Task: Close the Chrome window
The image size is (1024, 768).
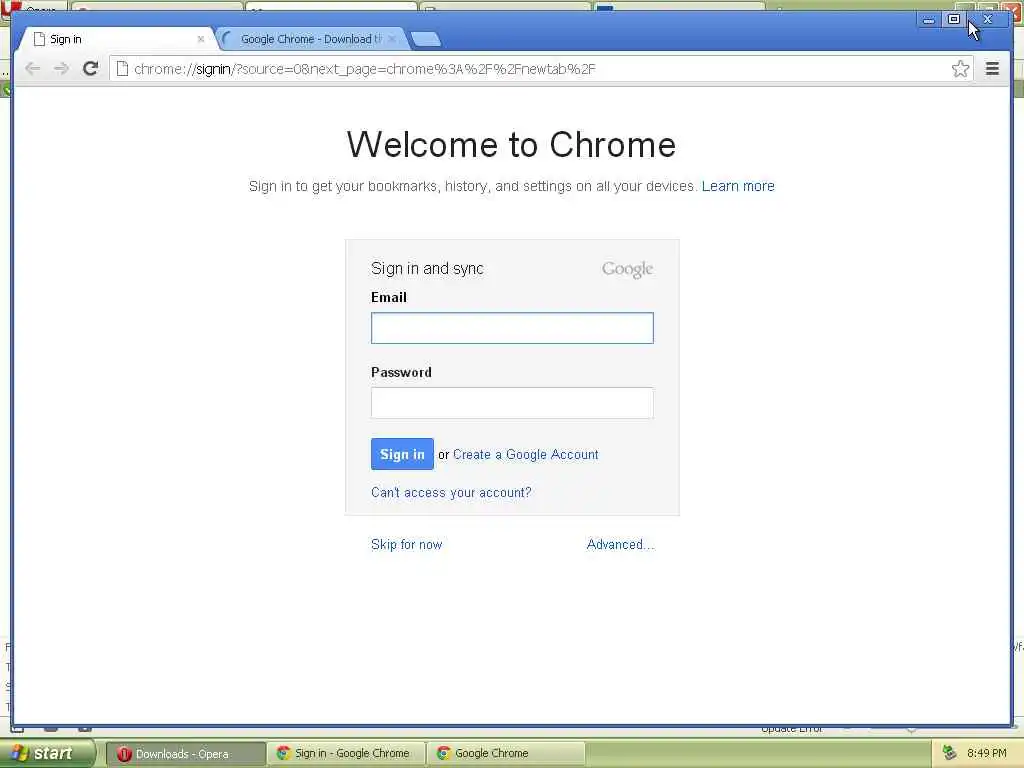Action: [987, 20]
